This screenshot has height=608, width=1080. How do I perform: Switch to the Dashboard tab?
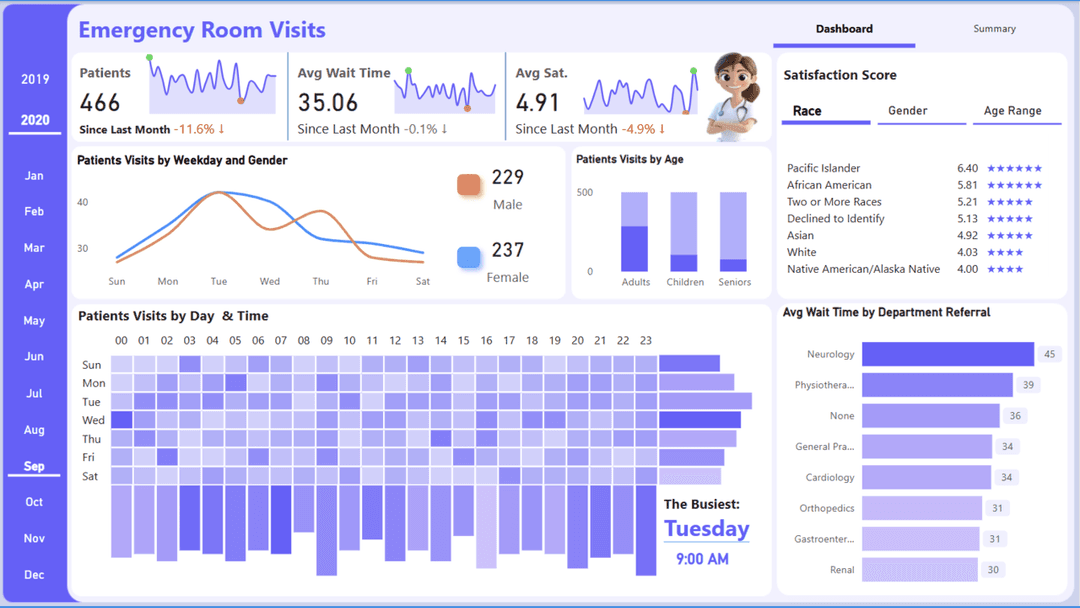coord(844,29)
